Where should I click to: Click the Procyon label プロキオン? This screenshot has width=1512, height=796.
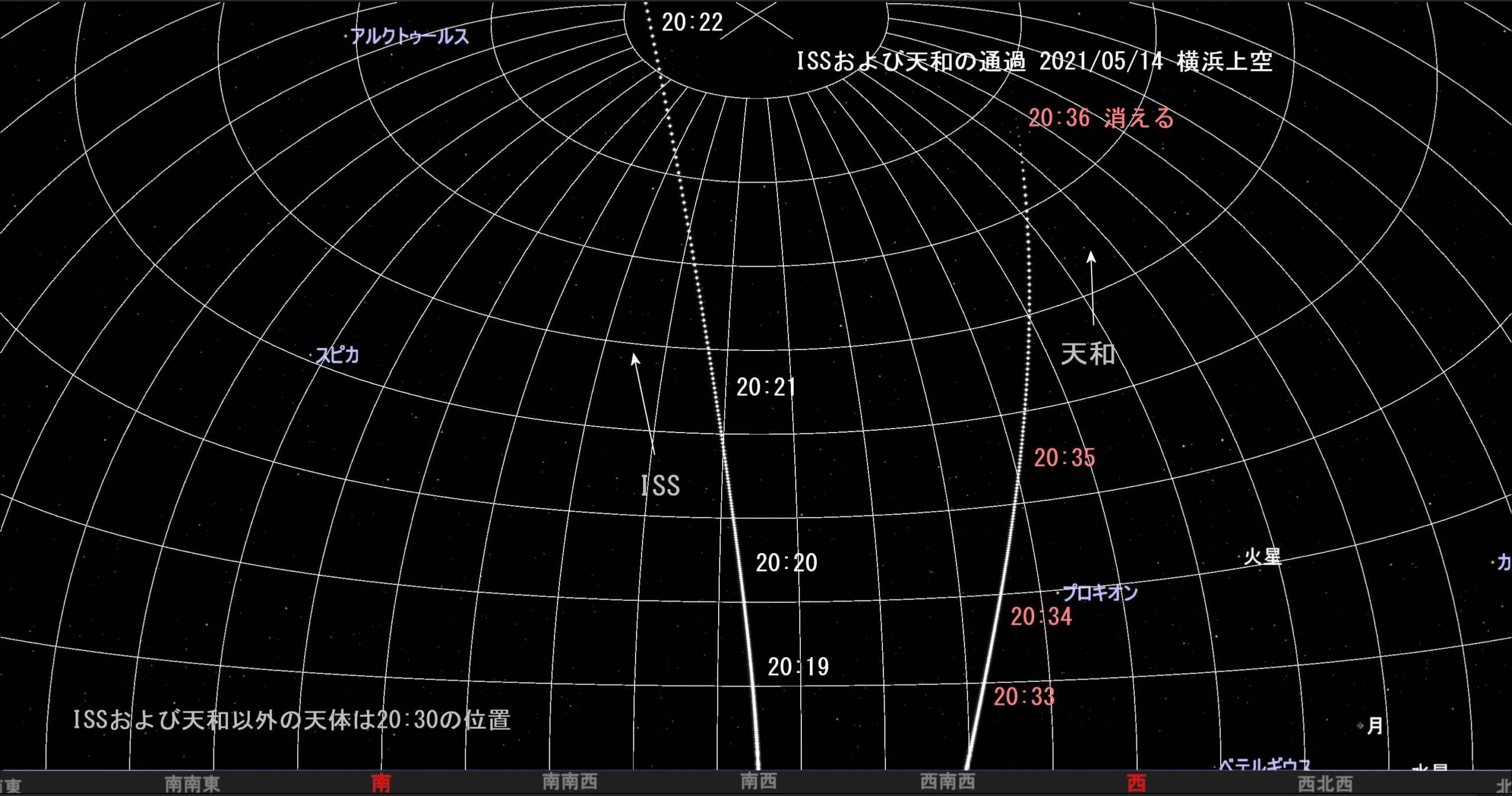click(x=1100, y=593)
